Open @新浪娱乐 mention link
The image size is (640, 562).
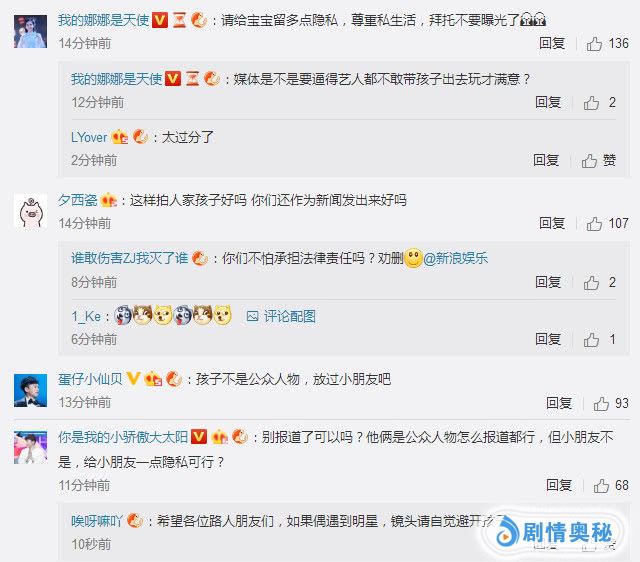(456, 258)
